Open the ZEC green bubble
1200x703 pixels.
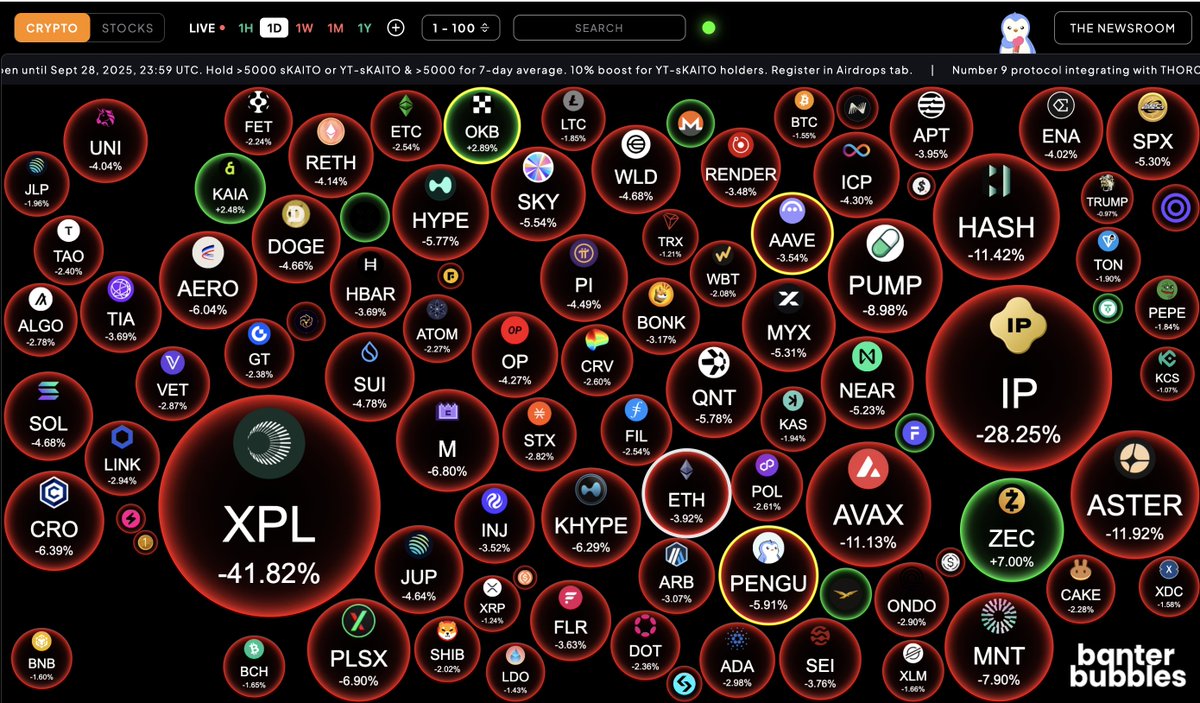pos(1011,529)
